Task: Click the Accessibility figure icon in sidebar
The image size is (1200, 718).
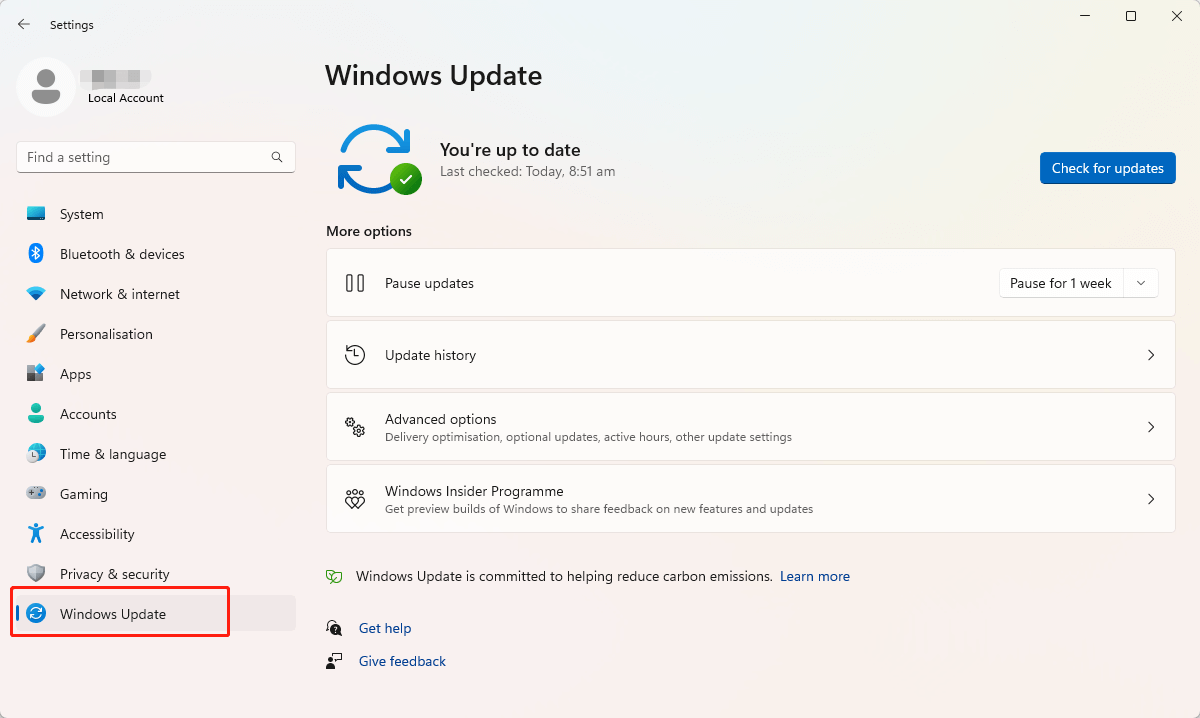Action: click(x=36, y=534)
